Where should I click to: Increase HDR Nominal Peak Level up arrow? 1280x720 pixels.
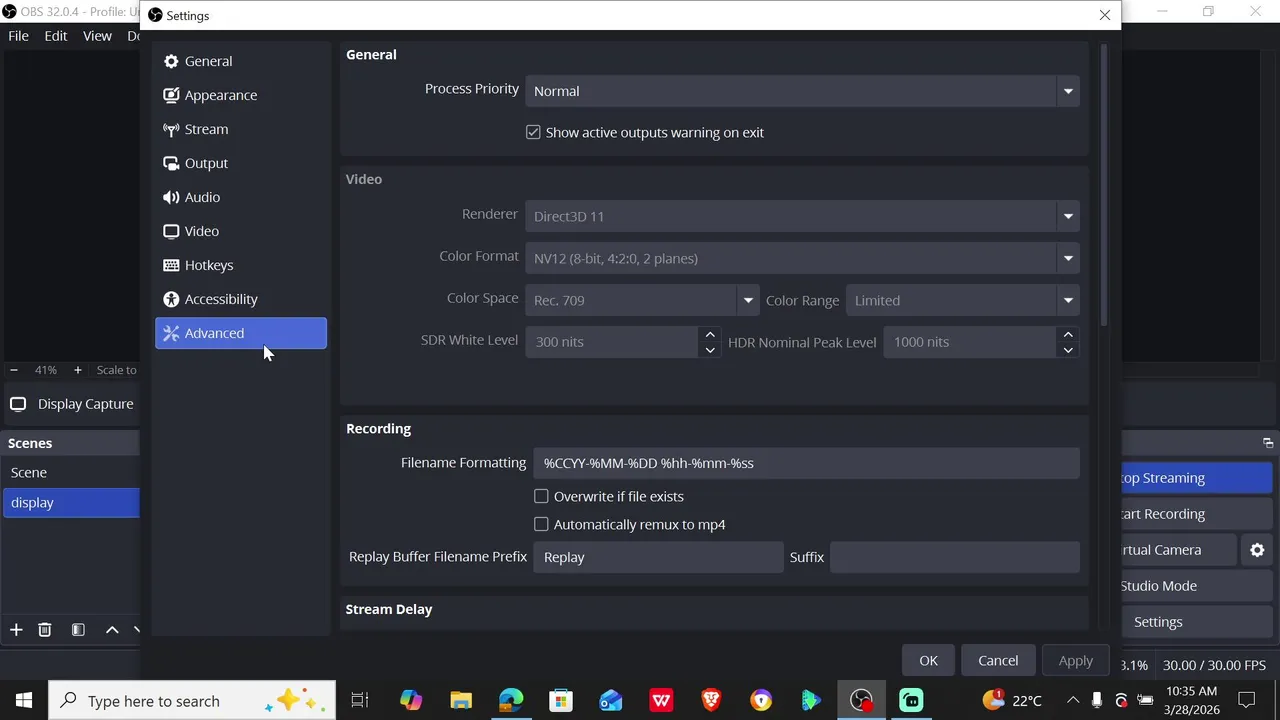click(x=1068, y=334)
